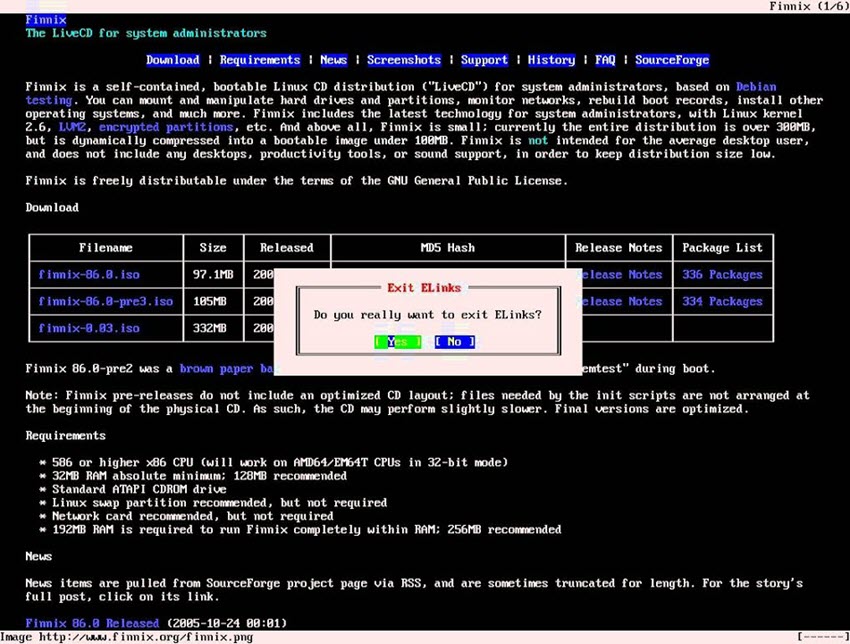
Task: Click the Size column header
Action: point(213,248)
